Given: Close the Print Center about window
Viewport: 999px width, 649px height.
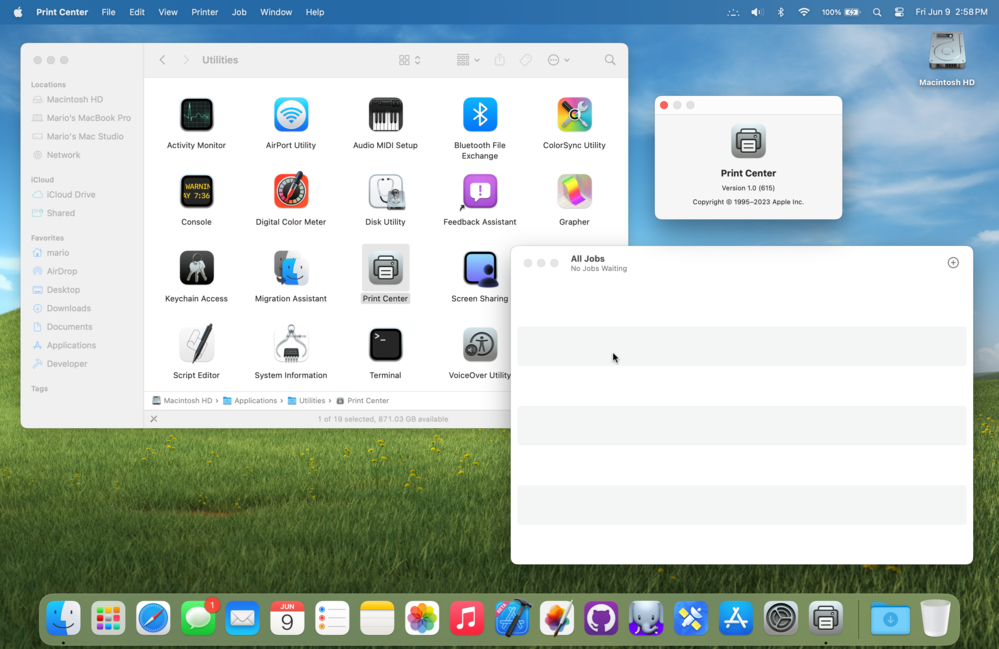Looking at the screenshot, I should [x=664, y=105].
